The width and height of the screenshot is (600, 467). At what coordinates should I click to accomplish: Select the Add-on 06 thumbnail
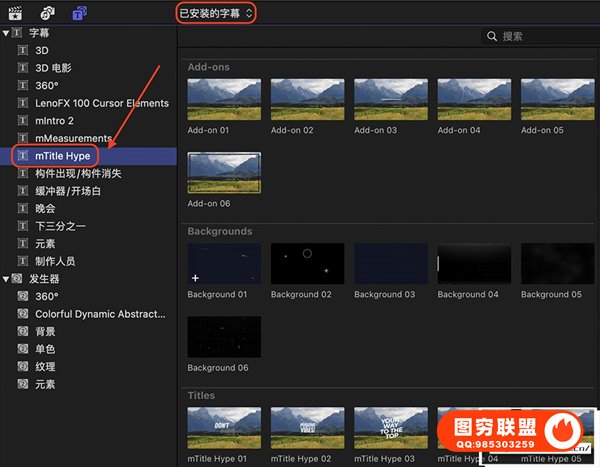click(x=224, y=173)
